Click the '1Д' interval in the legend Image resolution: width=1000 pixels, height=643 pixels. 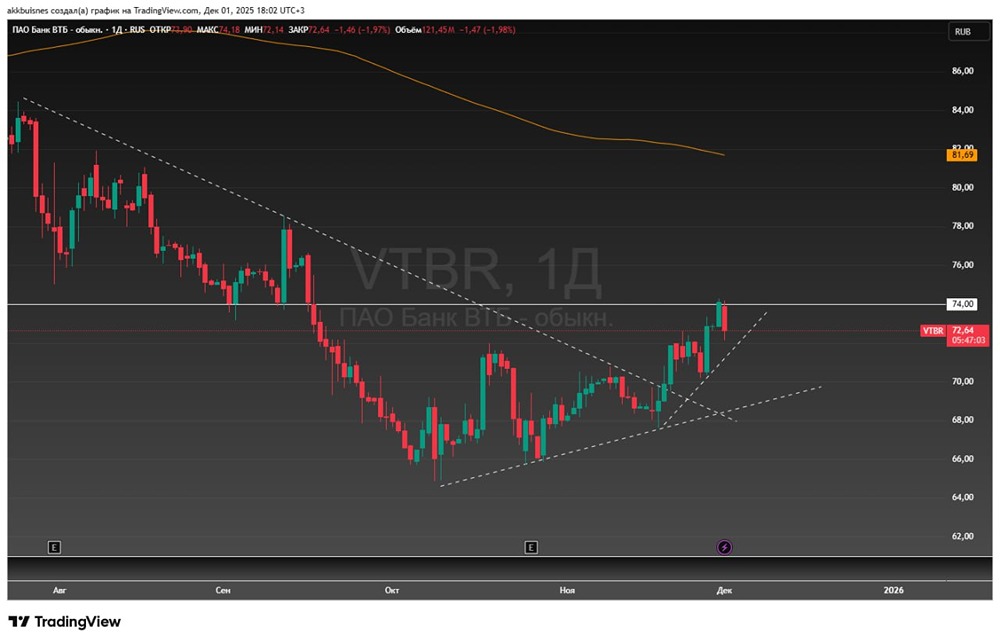[117, 30]
